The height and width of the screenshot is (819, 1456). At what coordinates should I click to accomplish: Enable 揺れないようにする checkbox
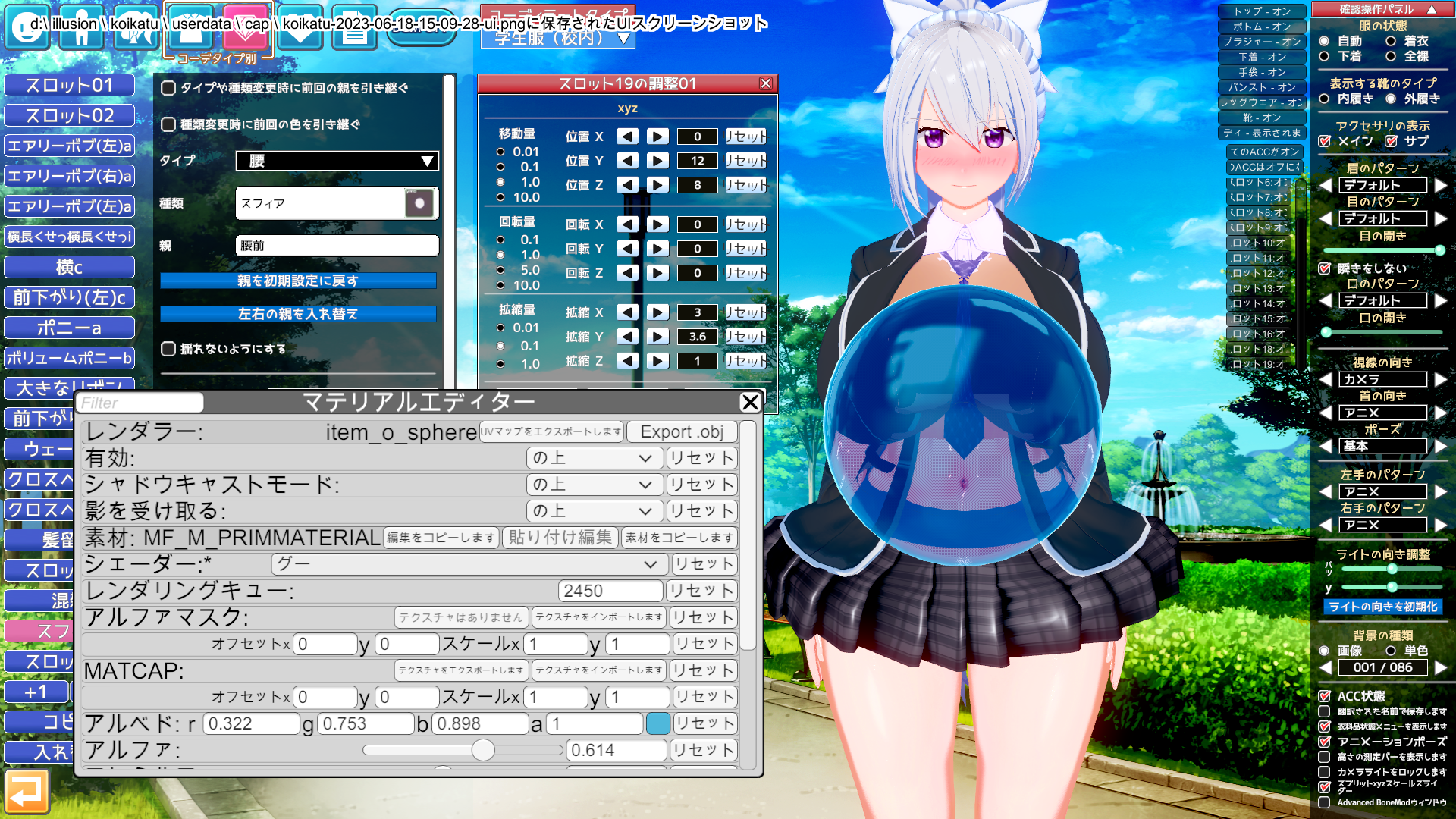point(168,349)
